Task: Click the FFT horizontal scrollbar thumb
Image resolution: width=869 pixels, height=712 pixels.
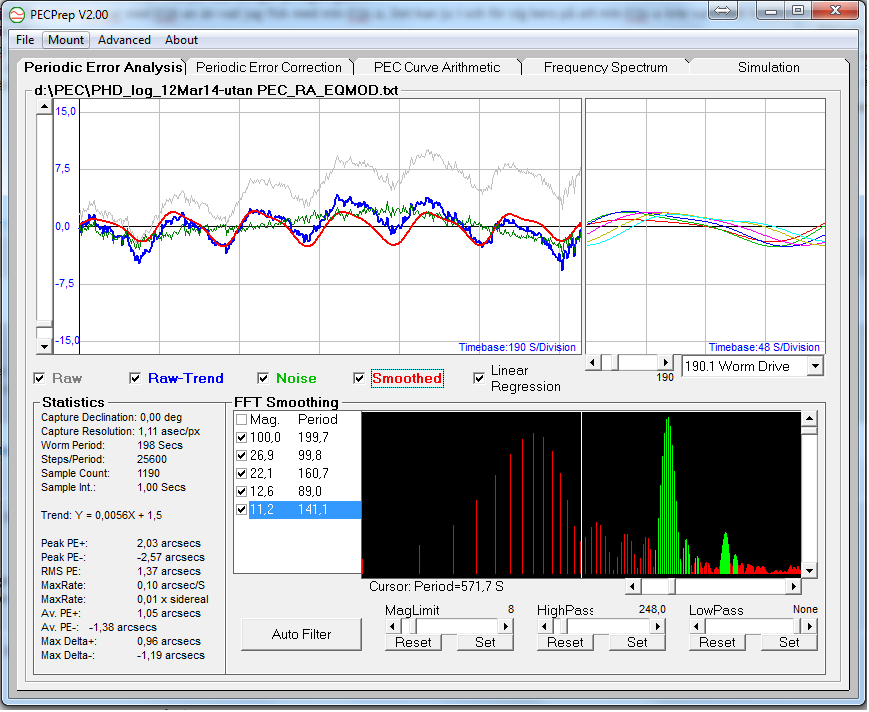Action: pyautogui.click(x=672, y=586)
